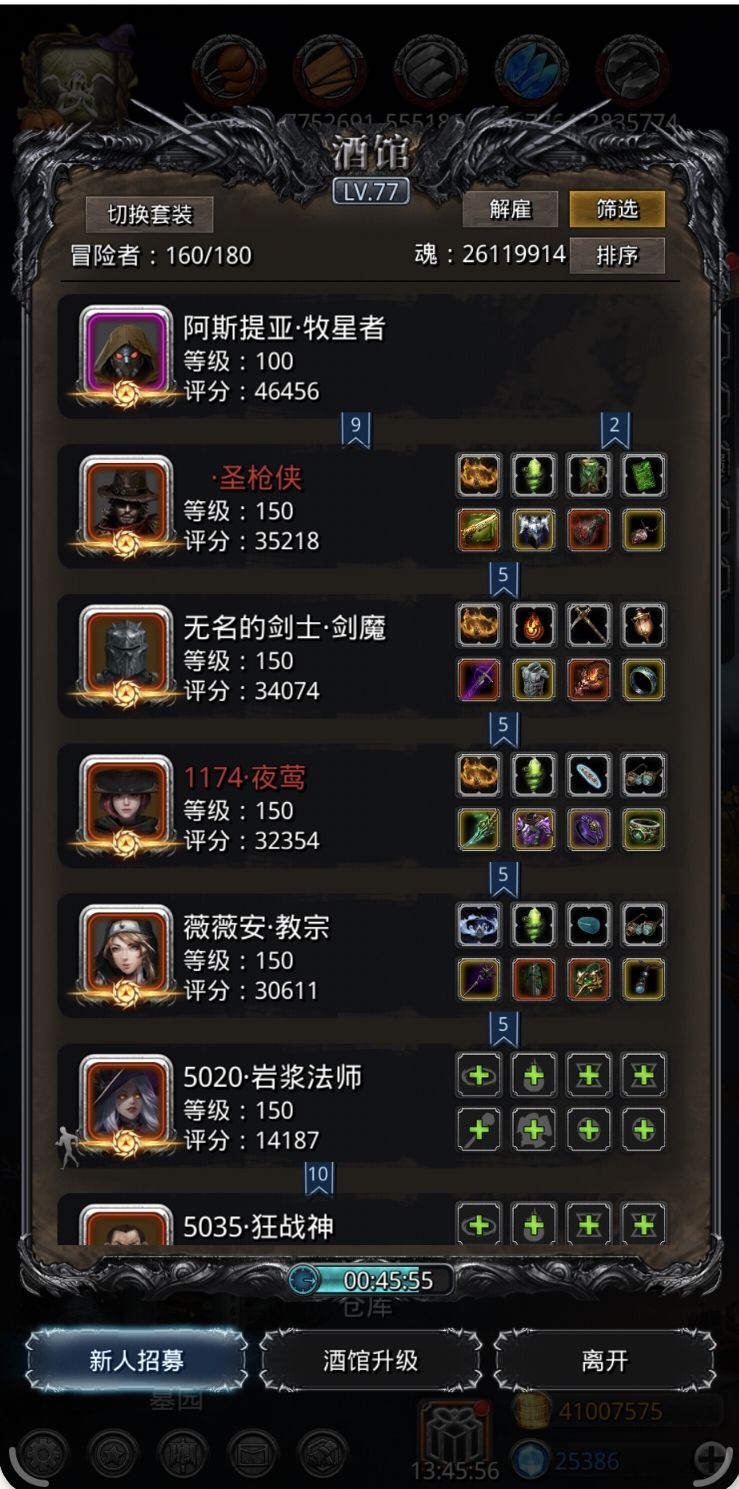The height and width of the screenshot is (1489, 739).
Task: Click 薇薇安·教宗's blue vortex skill icon
Action: click(479, 926)
